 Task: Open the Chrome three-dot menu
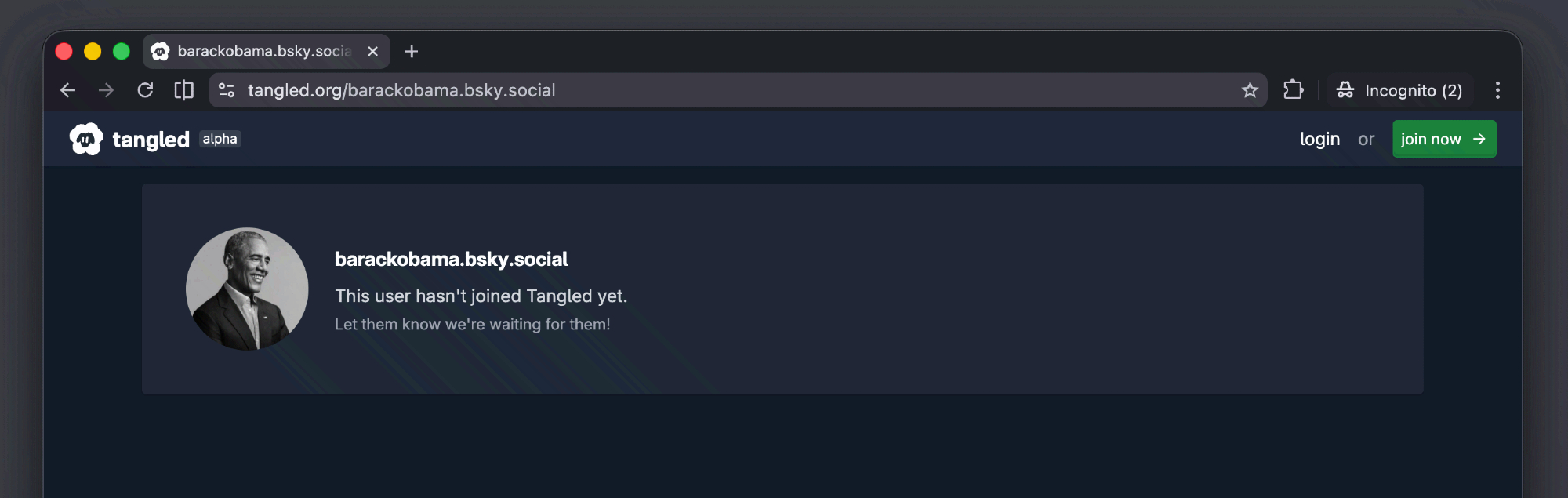tap(1497, 90)
